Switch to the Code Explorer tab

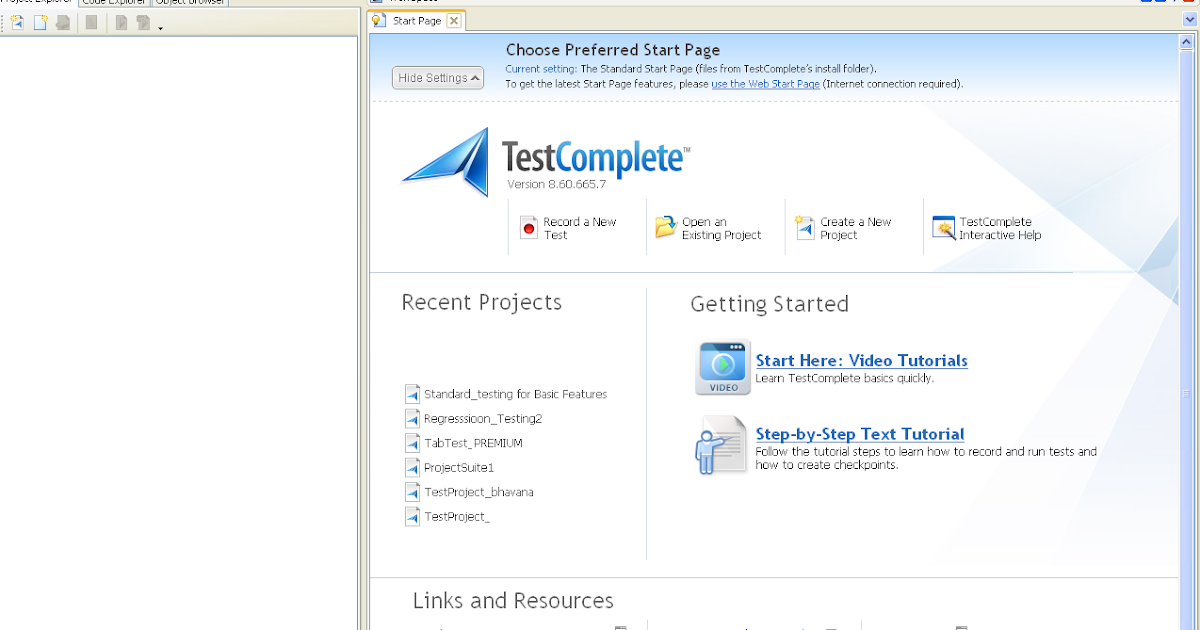(112, 2)
